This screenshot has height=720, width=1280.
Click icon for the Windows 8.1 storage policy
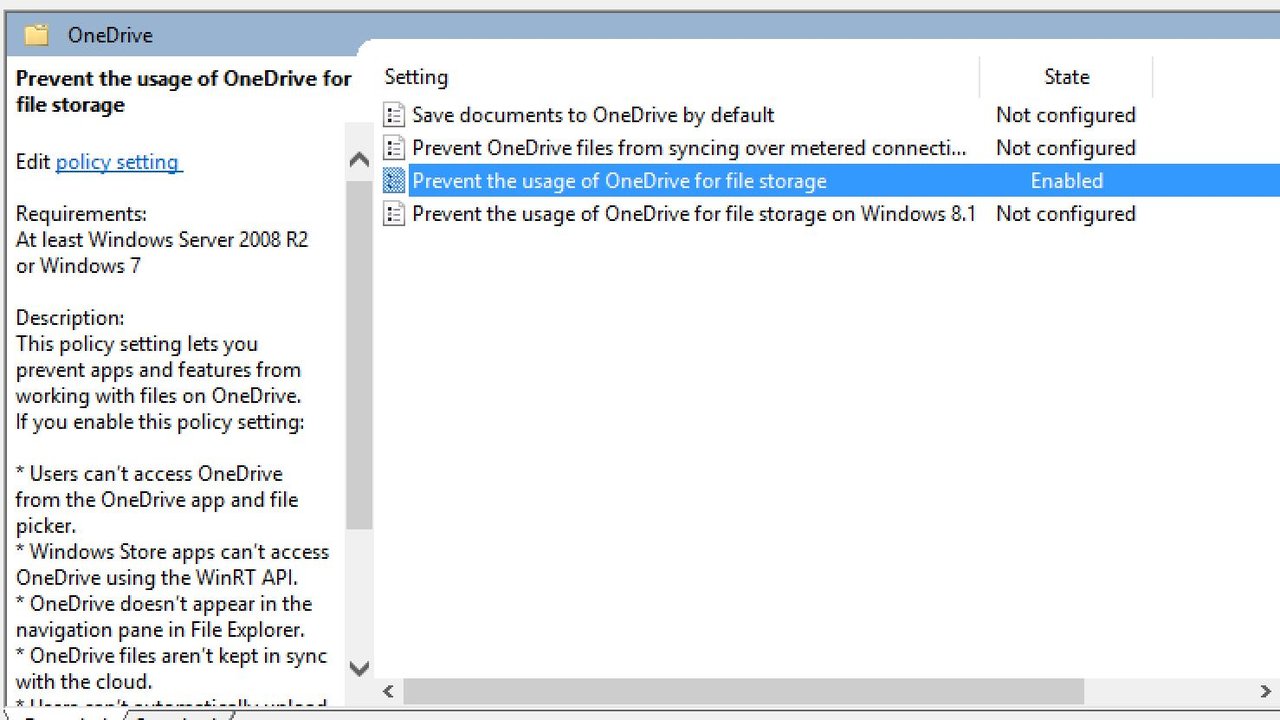pos(395,214)
